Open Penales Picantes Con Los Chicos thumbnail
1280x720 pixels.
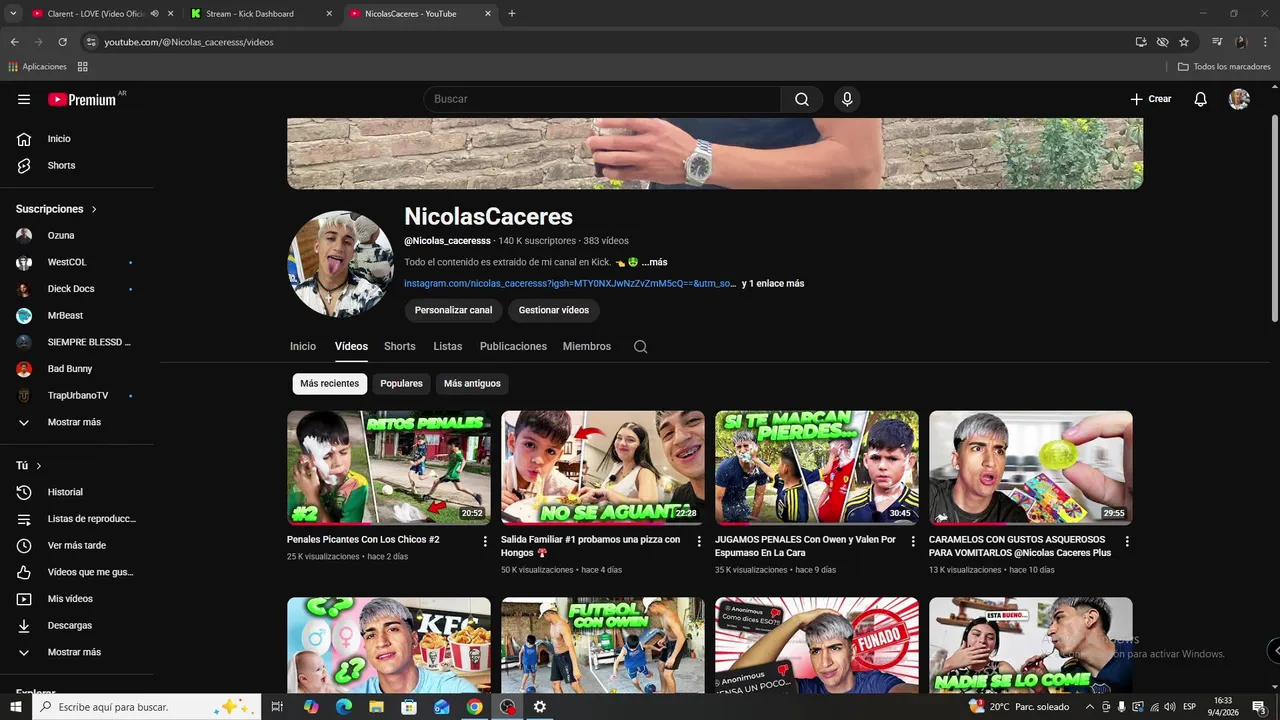pyautogui.click(x=389, y=468)
